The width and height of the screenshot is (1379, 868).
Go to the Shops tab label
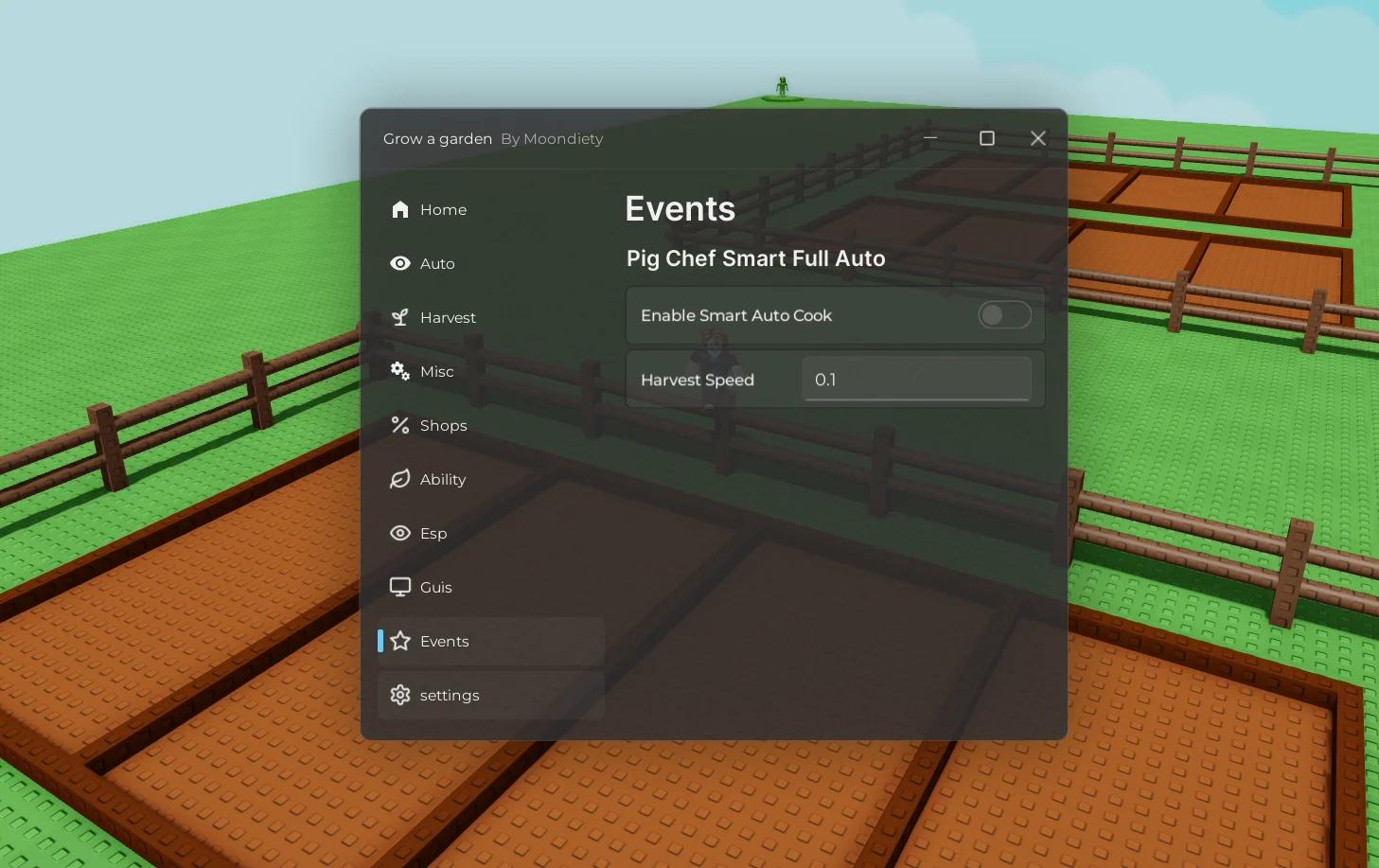(x=443, y=426)
